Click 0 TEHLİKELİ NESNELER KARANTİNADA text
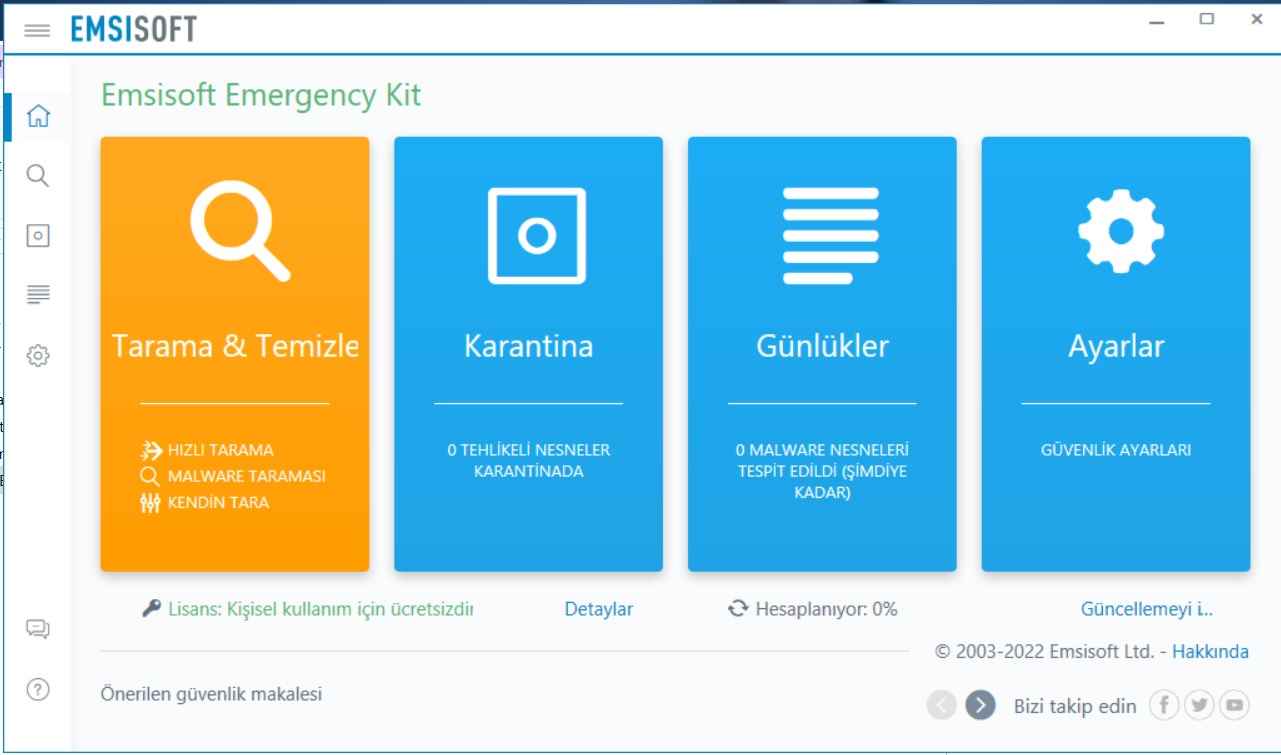This screenshot has height=755, width=1281. [x=528, y=460]
